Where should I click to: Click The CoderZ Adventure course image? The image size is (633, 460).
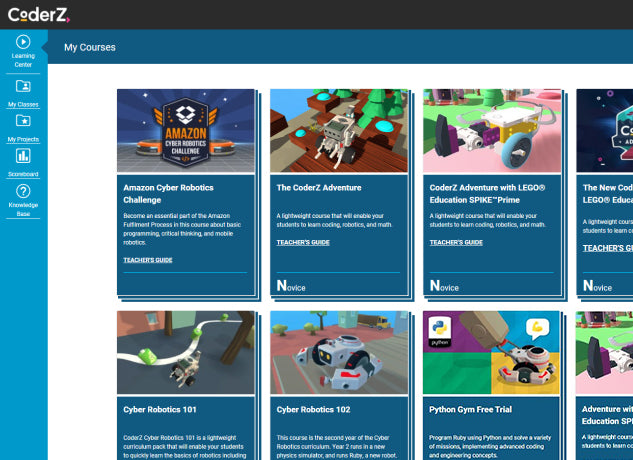coord(338,131)
